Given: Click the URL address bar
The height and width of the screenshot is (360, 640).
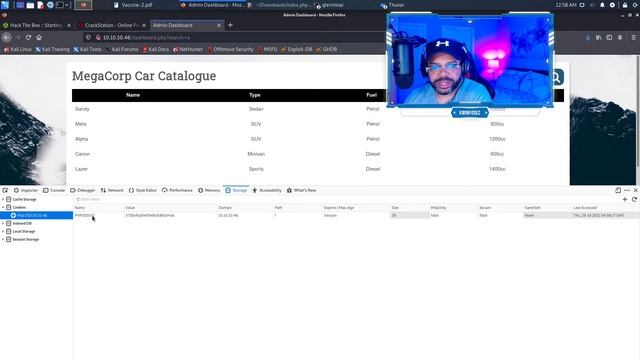Looking at the screenshot, I should [233, 38].
